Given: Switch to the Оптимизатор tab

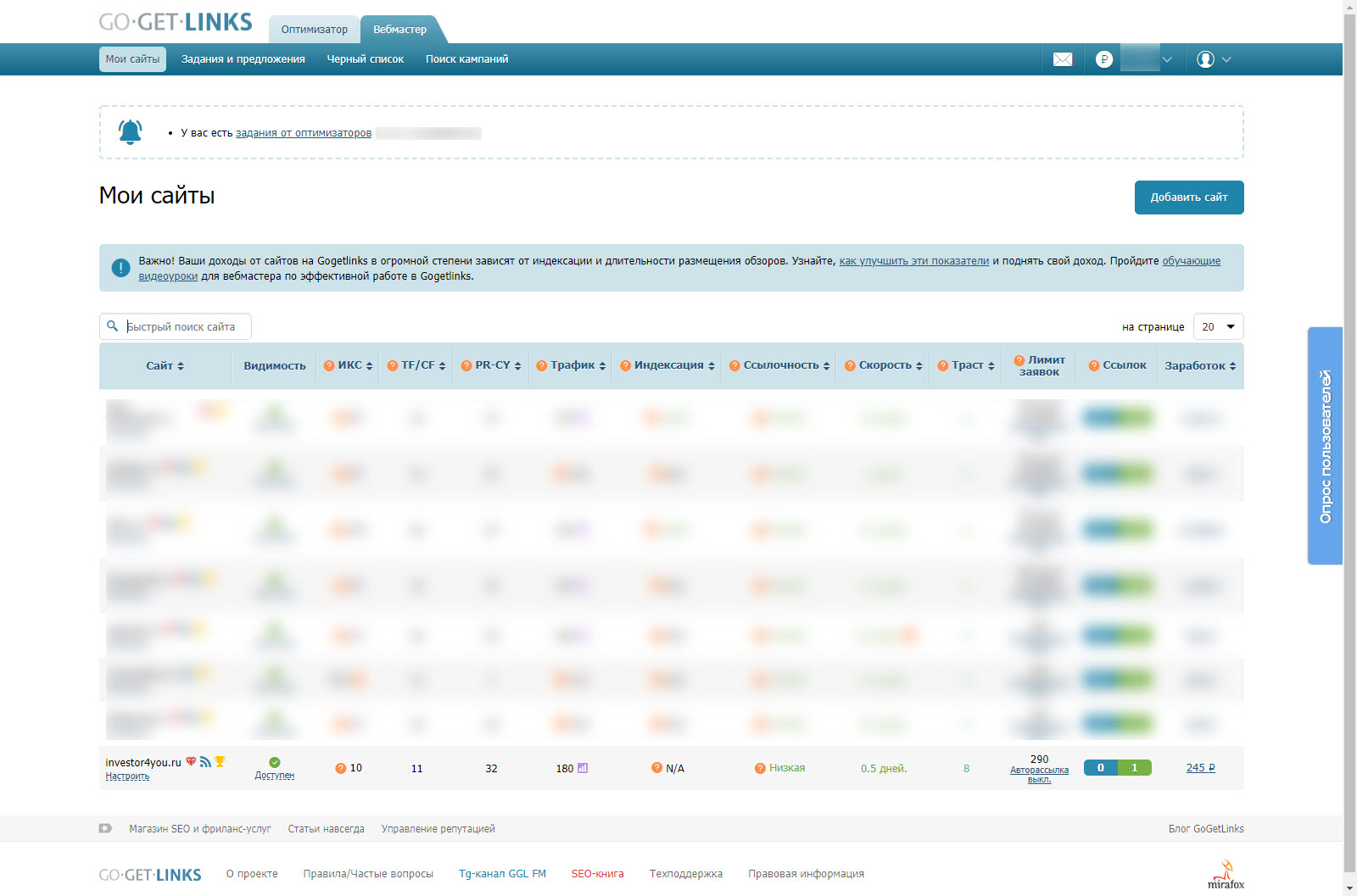Looking at the screenshot, I should pos(315,29).
